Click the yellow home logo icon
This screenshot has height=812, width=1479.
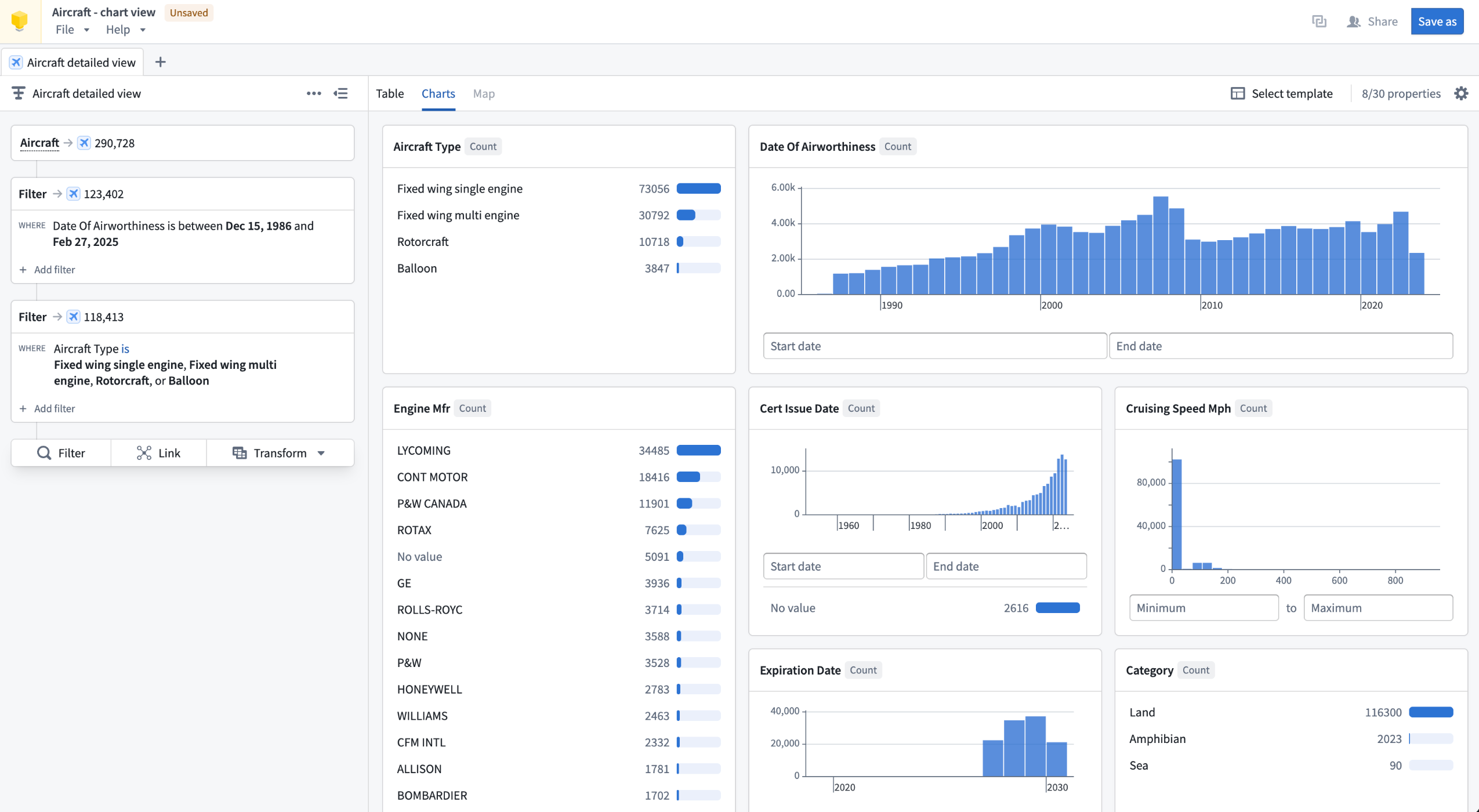(20, 21)
